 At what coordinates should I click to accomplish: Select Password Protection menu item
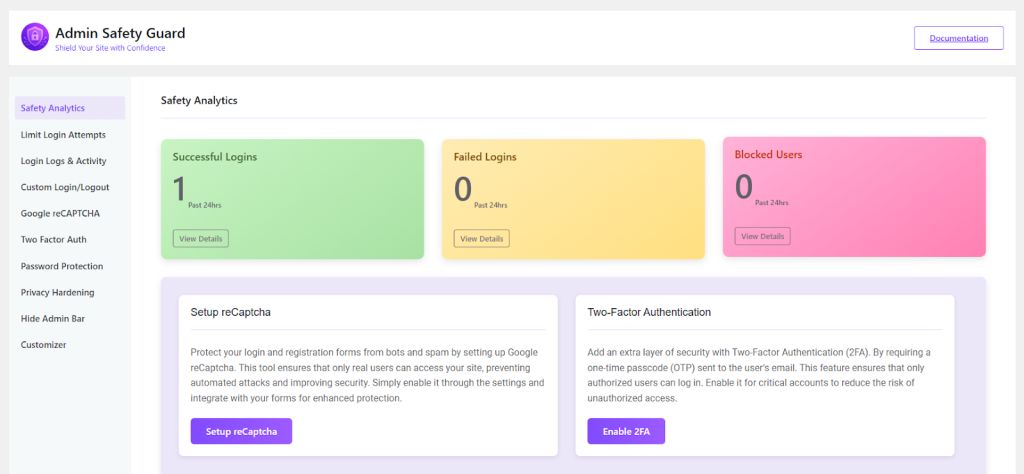(x=62, y=266)
